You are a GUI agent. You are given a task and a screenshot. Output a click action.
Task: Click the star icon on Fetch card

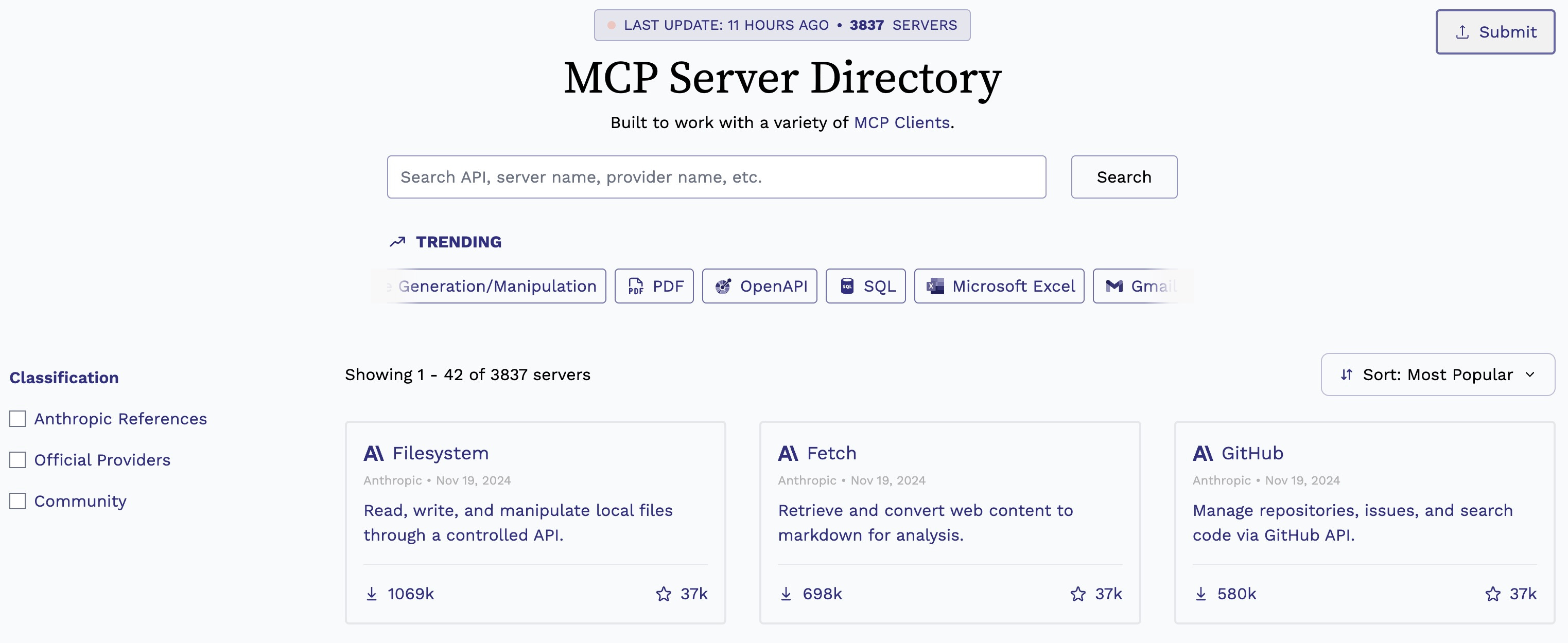[1078, 594]
